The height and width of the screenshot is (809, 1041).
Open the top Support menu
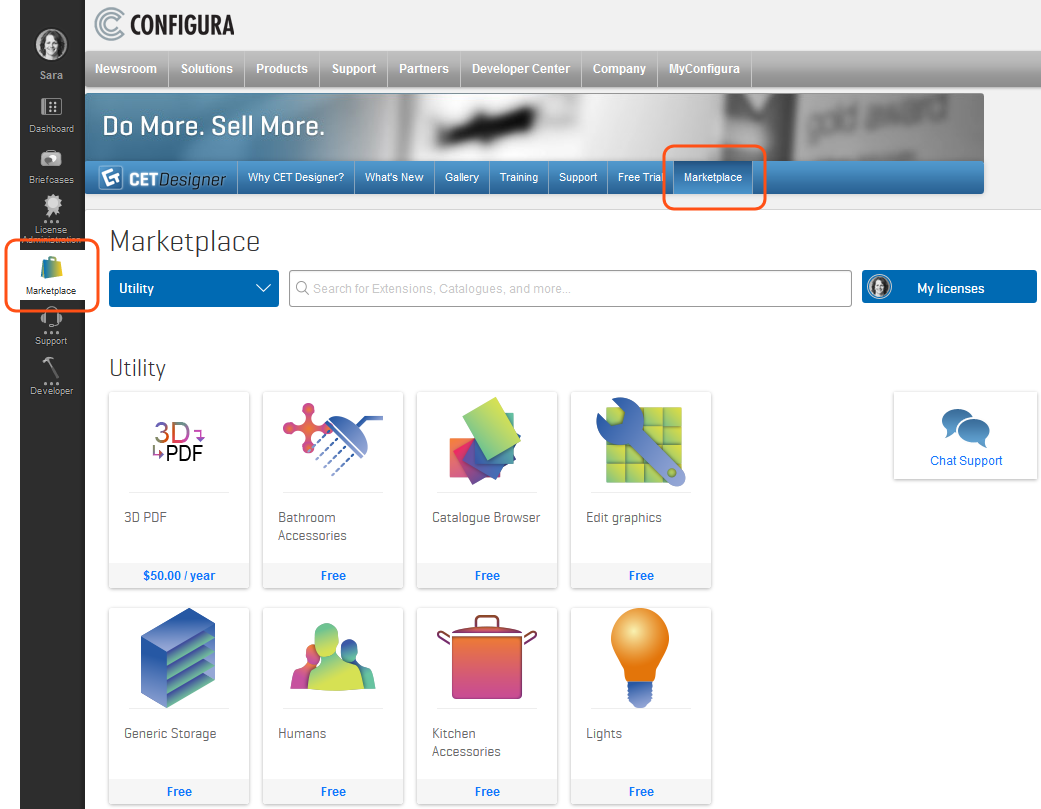354,69
